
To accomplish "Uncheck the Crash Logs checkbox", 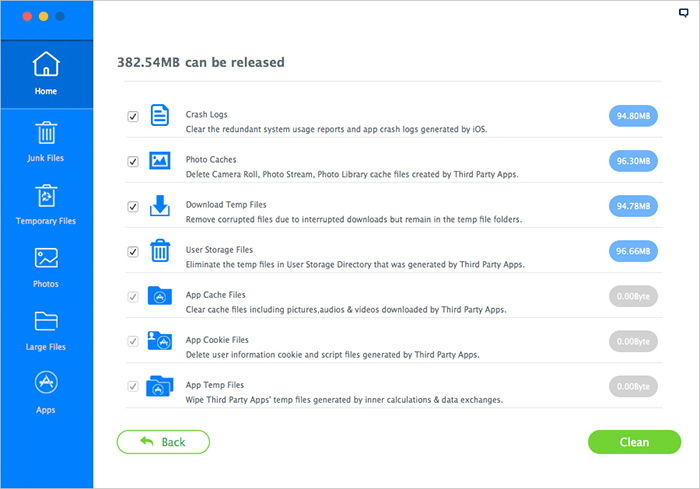I will click(x=133, y=117).
